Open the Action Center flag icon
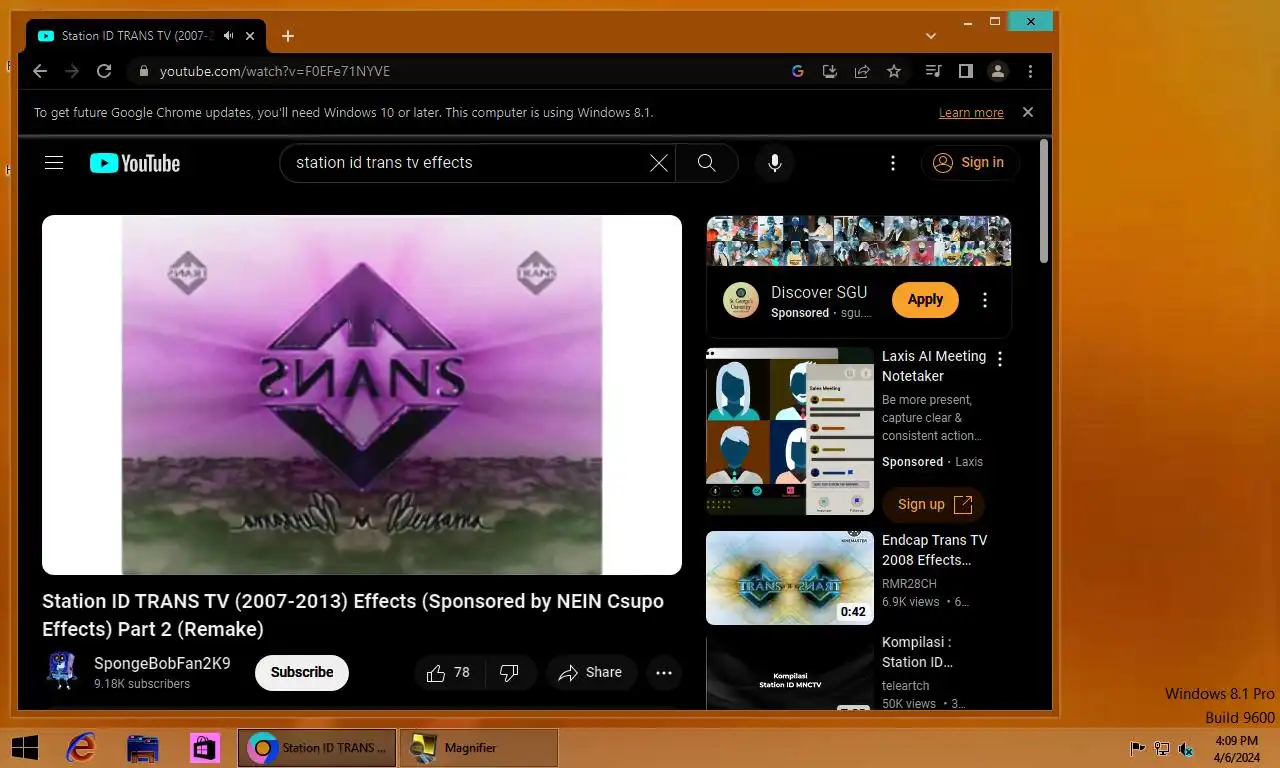 (1138, 748)
